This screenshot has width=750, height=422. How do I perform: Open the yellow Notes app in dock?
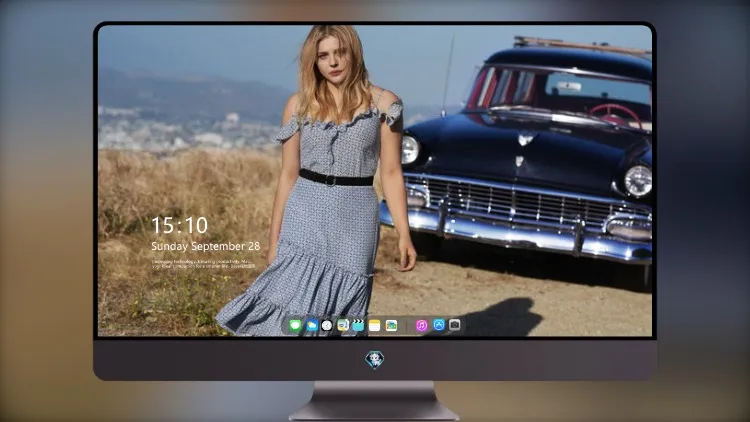(x=374, y=326)
